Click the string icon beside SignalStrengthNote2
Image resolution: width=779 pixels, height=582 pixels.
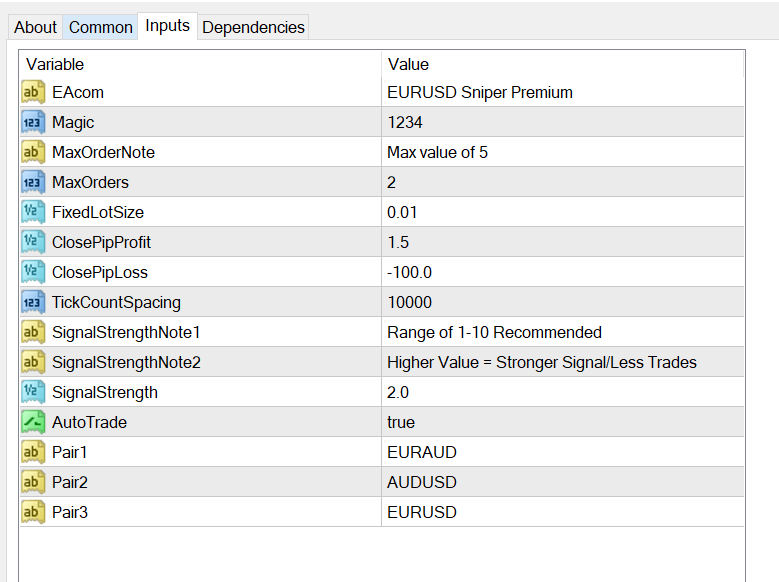coord(33,362)
